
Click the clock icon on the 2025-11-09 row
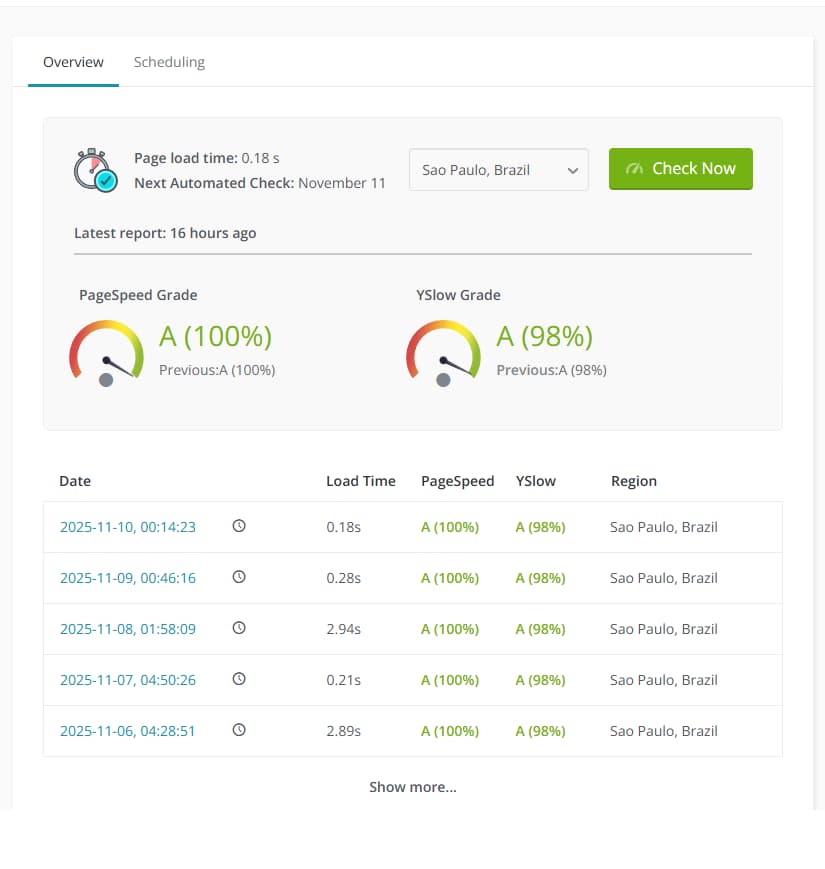coord(238,575)
